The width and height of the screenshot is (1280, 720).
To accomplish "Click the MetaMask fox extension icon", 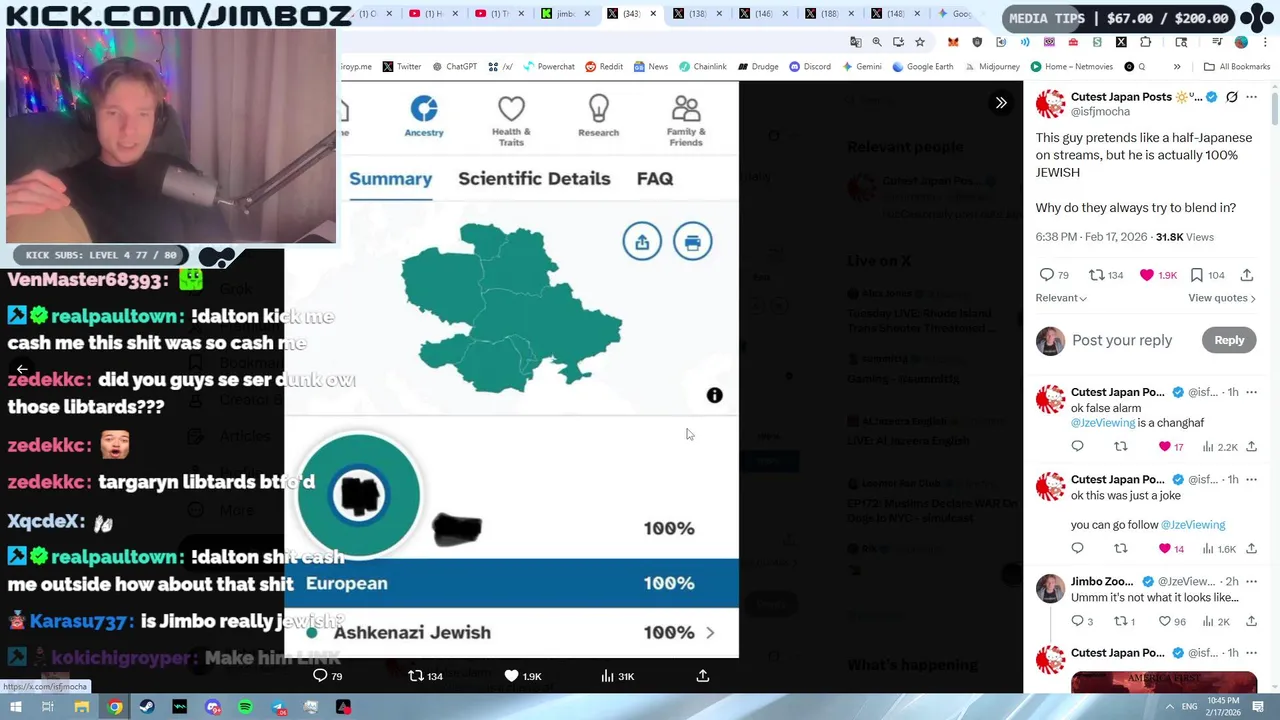I will click(953, 42).
